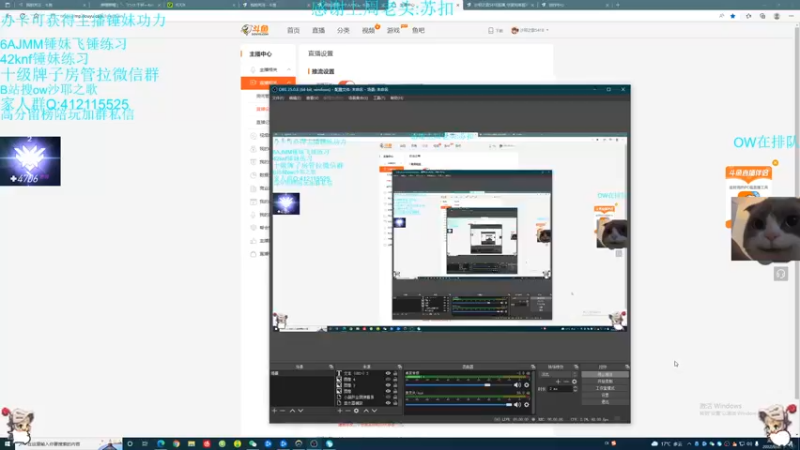Viewport: 800px width, 450px height.
Task: Open Microsoft Edge from the taskbar
Action: pos(161,444)
